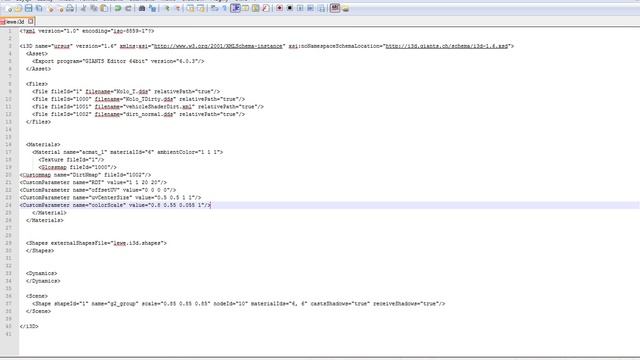Viewport: 640px width, 360px height.
Task: Open the user defined language icon
Action: click(245, 9)
